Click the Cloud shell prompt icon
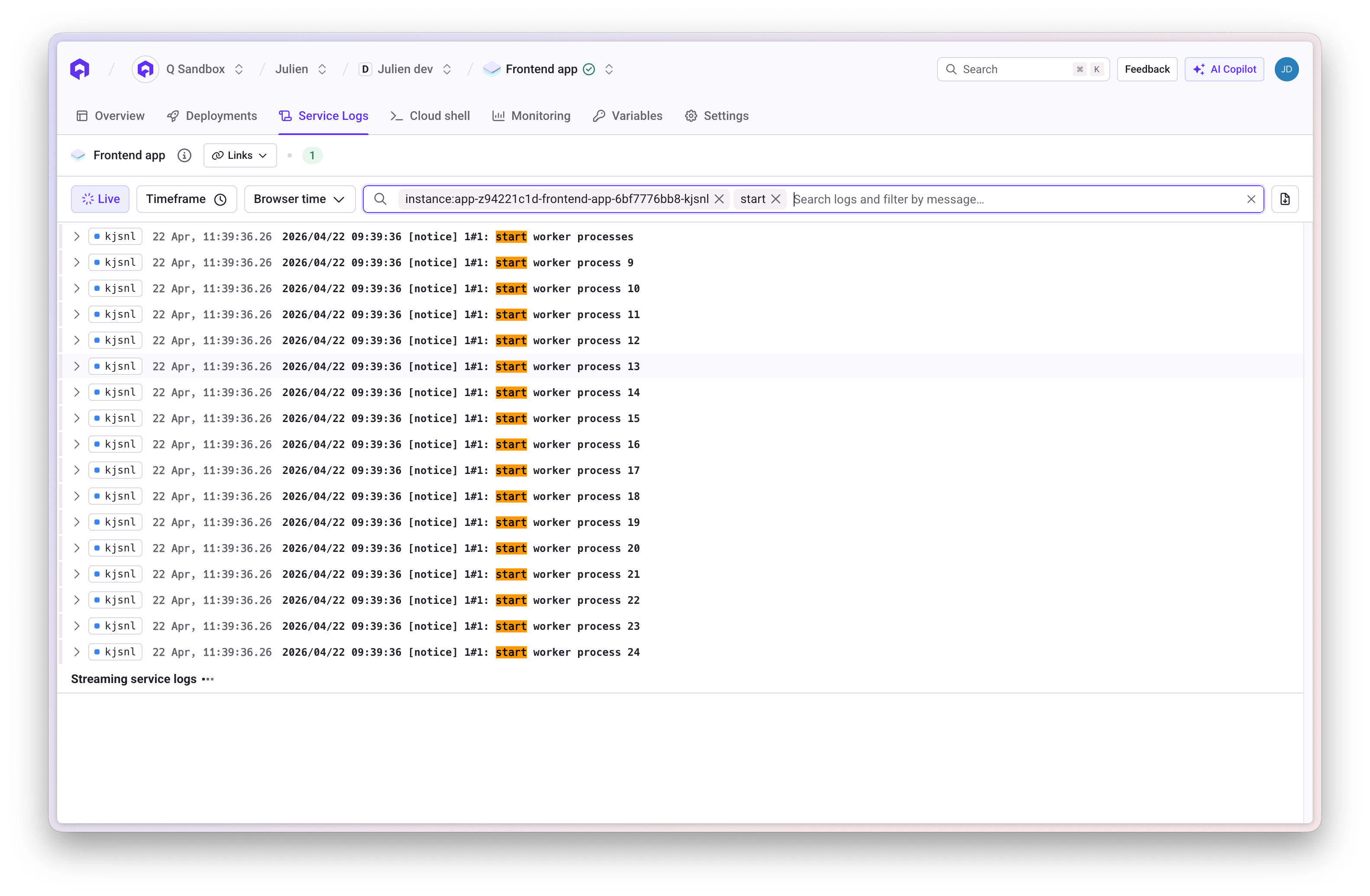1370x896 pixels. pyautogui.click(x=396, y=116)
